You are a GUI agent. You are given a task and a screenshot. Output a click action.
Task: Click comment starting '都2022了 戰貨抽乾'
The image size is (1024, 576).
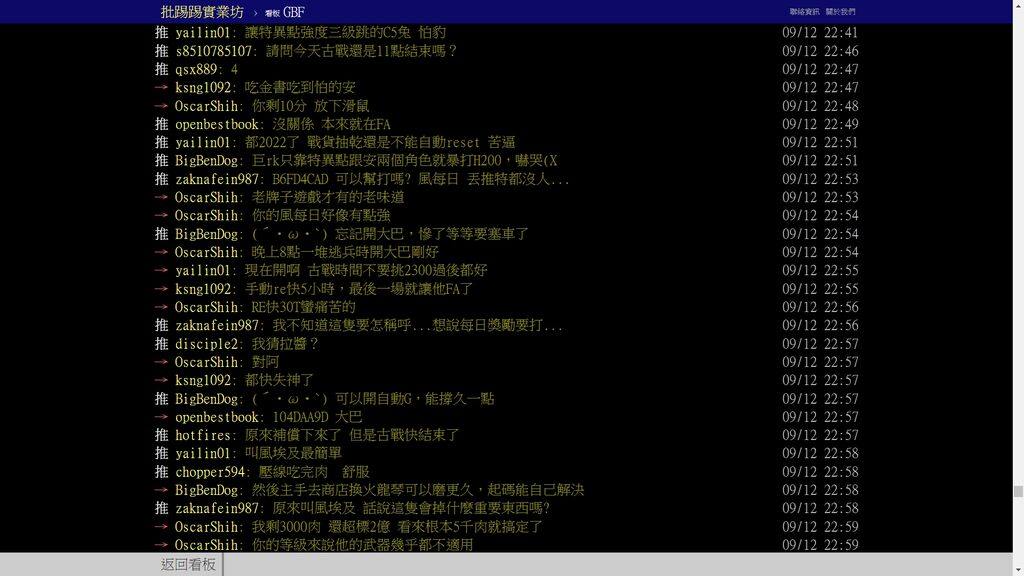coord(380,142)
